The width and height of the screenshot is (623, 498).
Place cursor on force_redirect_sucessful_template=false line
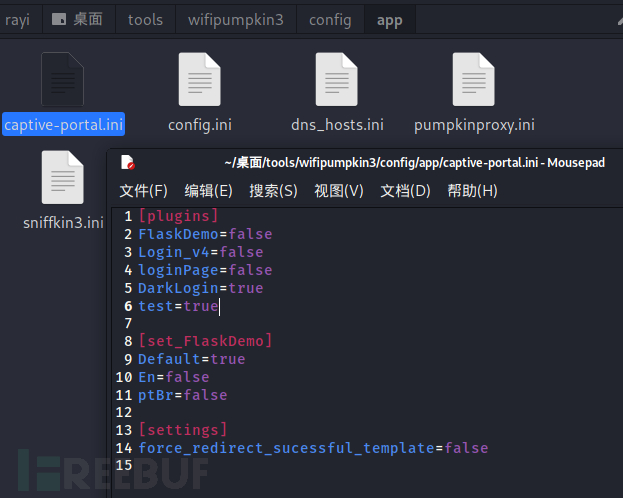pyautogui.click(x=313, y=448)
